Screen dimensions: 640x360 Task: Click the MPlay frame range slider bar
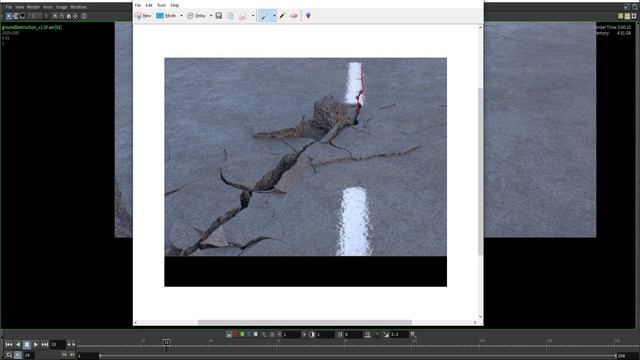click(358, 356)
